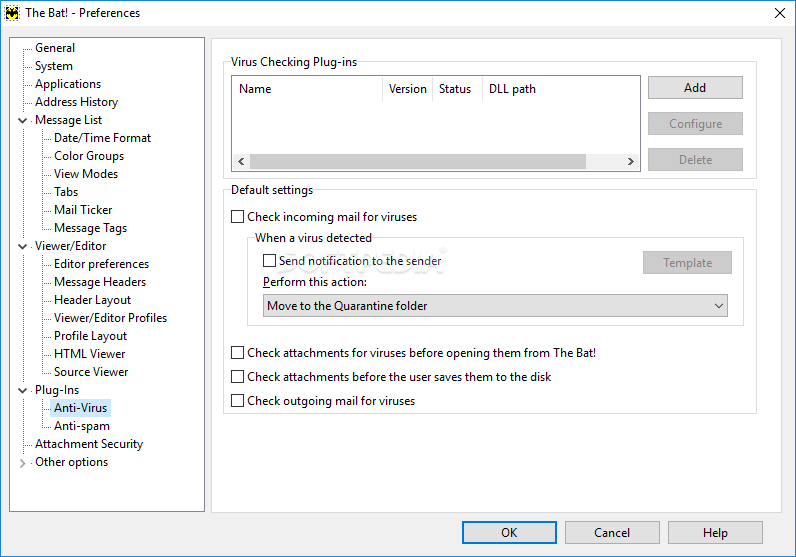
Task: Click the Delete plug-in button
Action: point(695,160)
